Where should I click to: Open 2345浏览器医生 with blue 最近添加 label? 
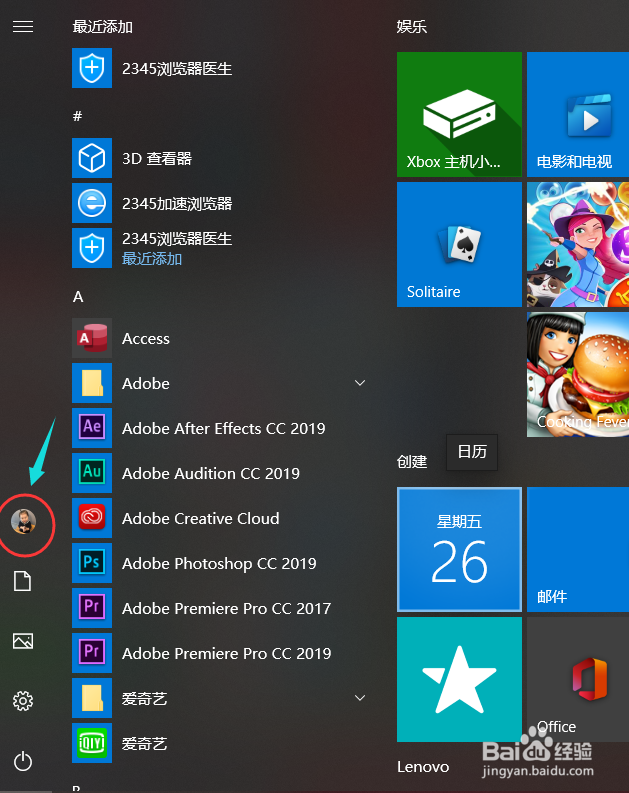point(92,248)
